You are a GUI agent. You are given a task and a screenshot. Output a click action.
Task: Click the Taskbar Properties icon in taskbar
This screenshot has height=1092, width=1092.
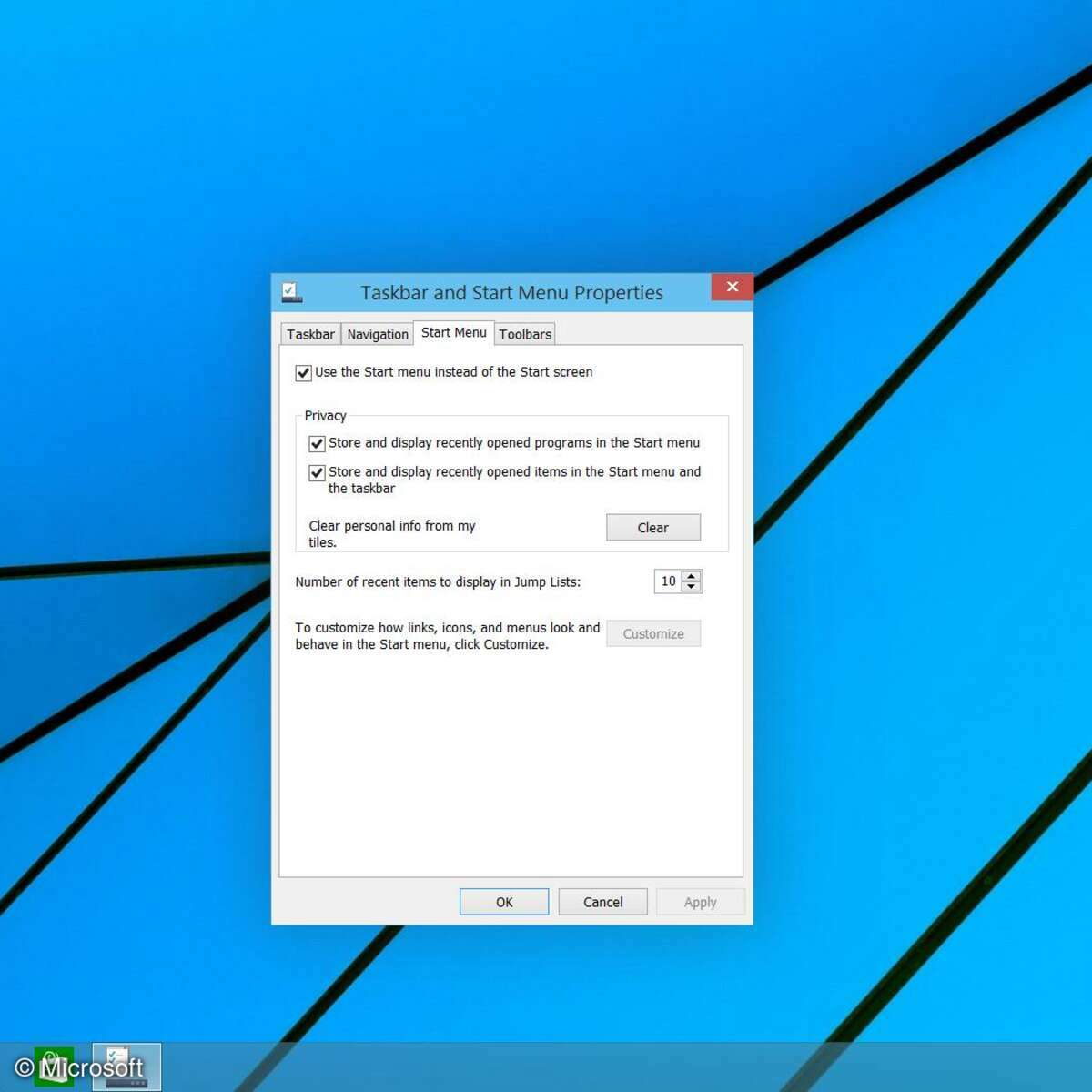(x=126, y=1067)
